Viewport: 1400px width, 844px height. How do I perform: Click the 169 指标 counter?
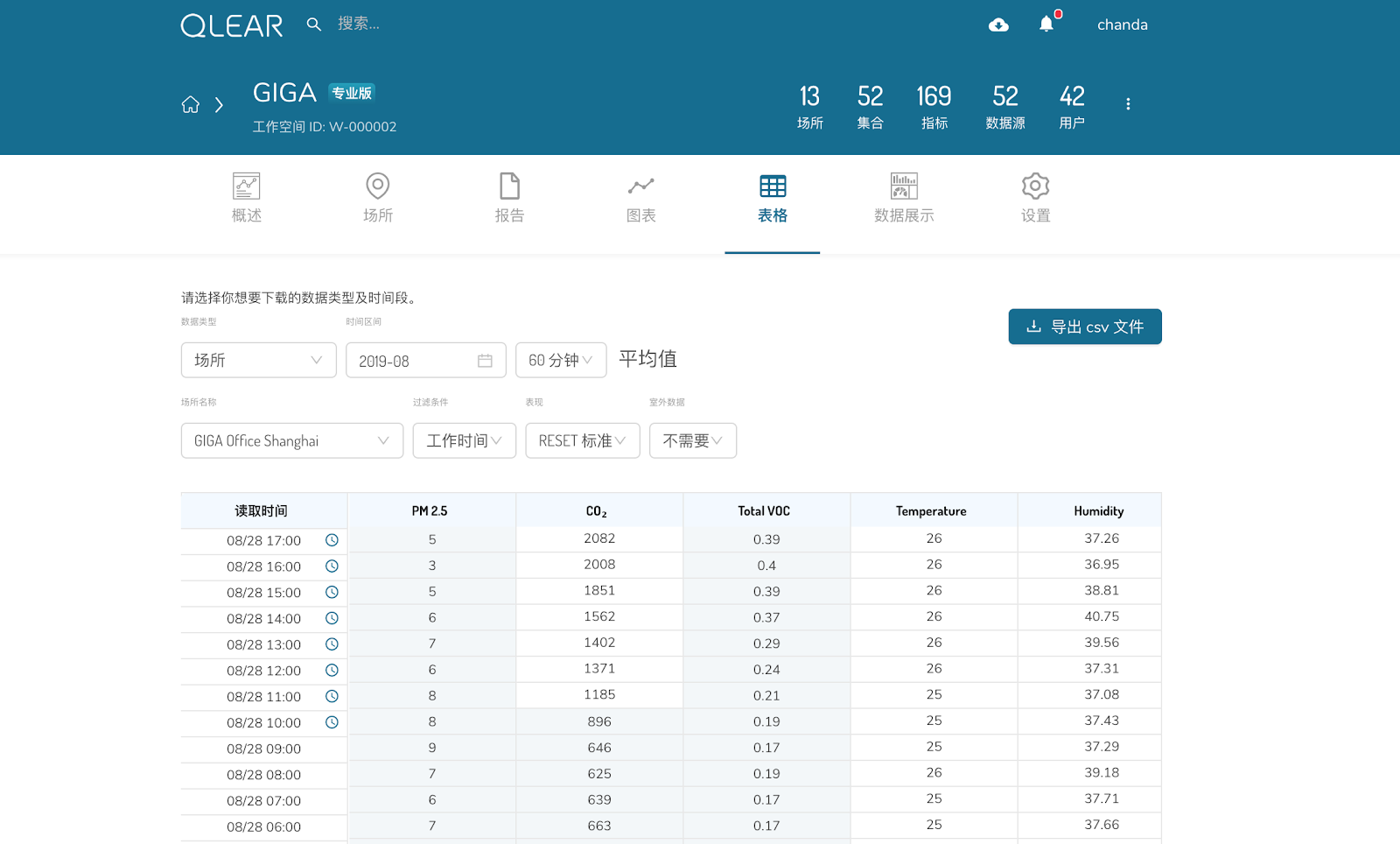coord(934,107)
